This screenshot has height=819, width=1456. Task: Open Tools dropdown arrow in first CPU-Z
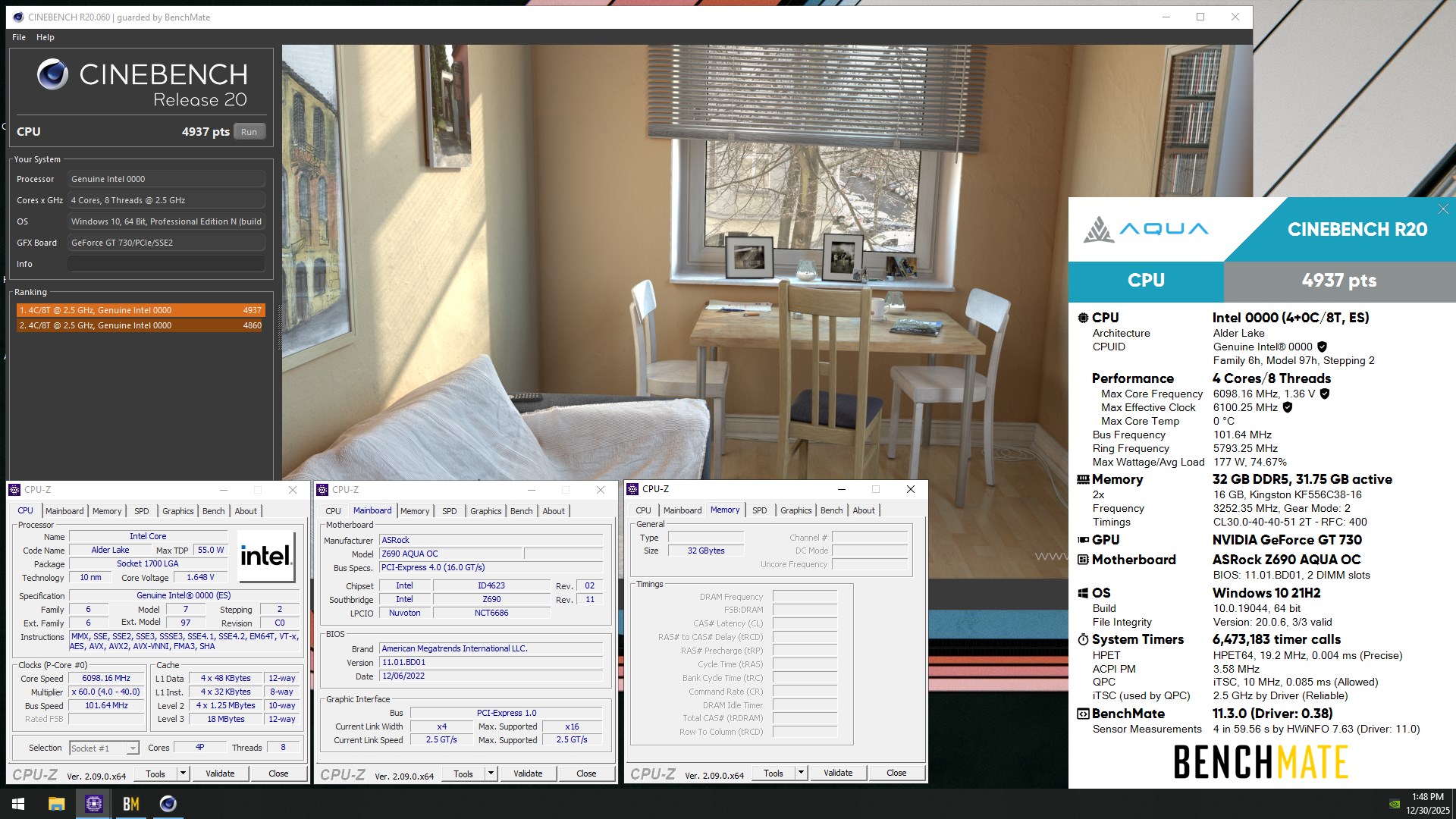pos(183,773)
